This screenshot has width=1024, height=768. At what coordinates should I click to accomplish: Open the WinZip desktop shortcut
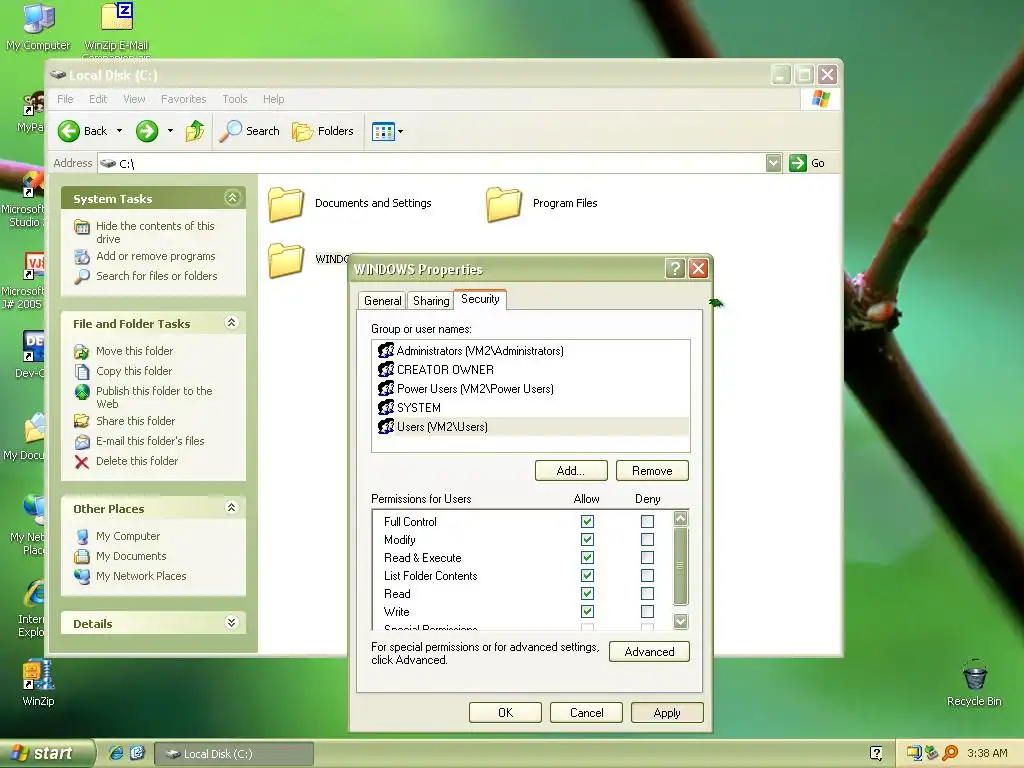pyautogui.click(x=38, y=675)
